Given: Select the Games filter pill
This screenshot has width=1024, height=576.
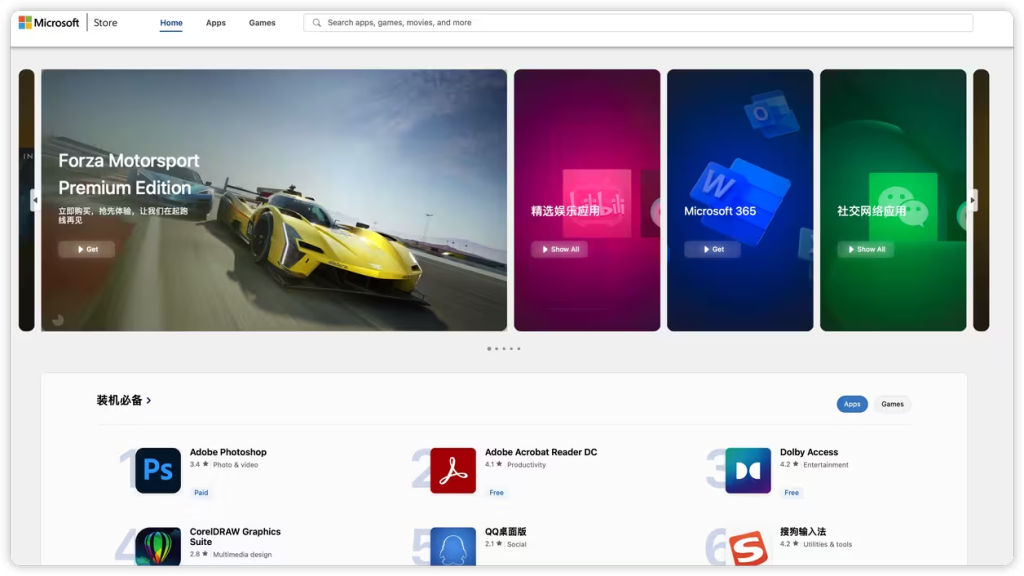Looking at the screenshot, I should 892,404.
